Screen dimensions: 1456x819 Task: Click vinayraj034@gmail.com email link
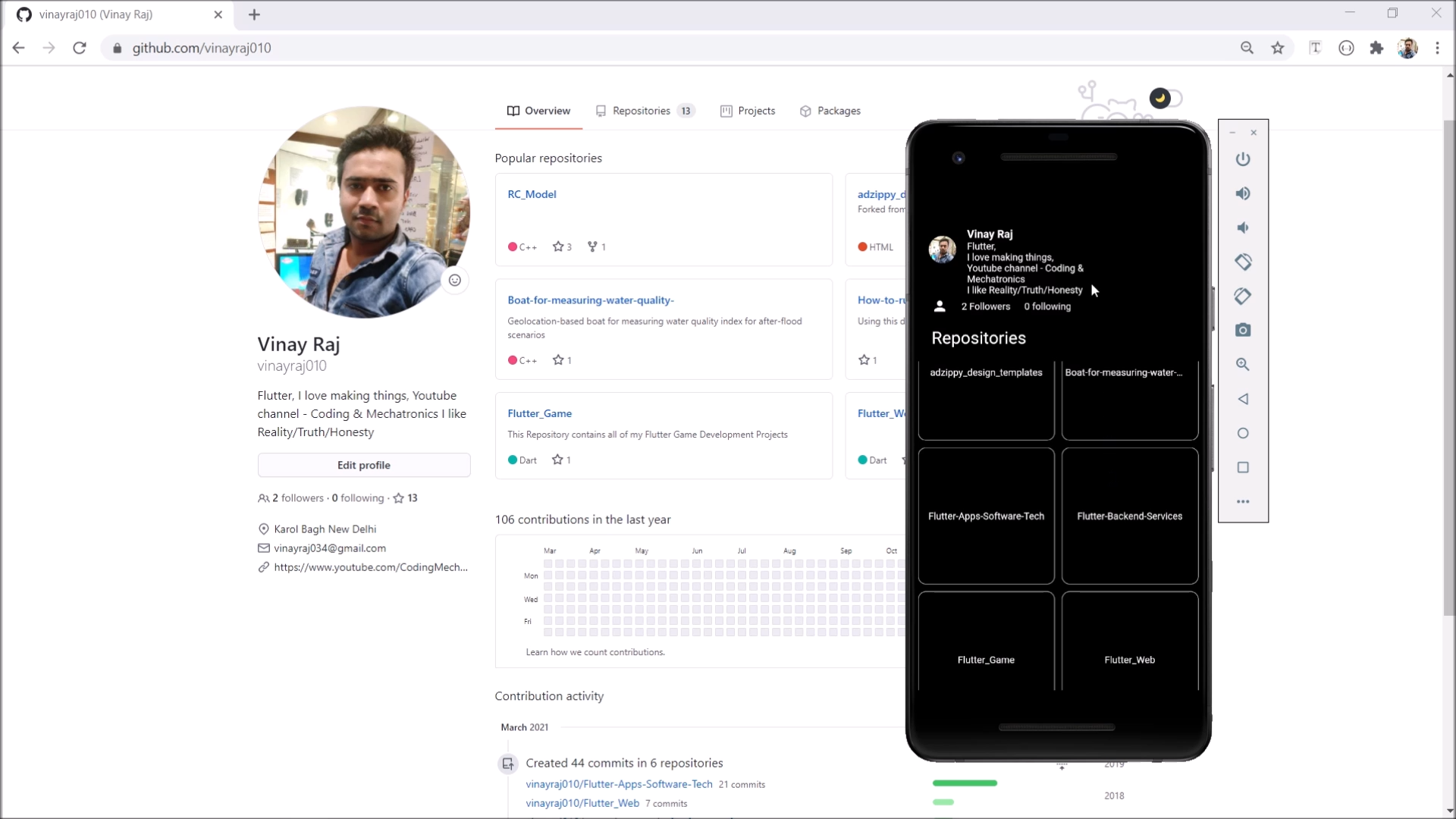point(330,548)
